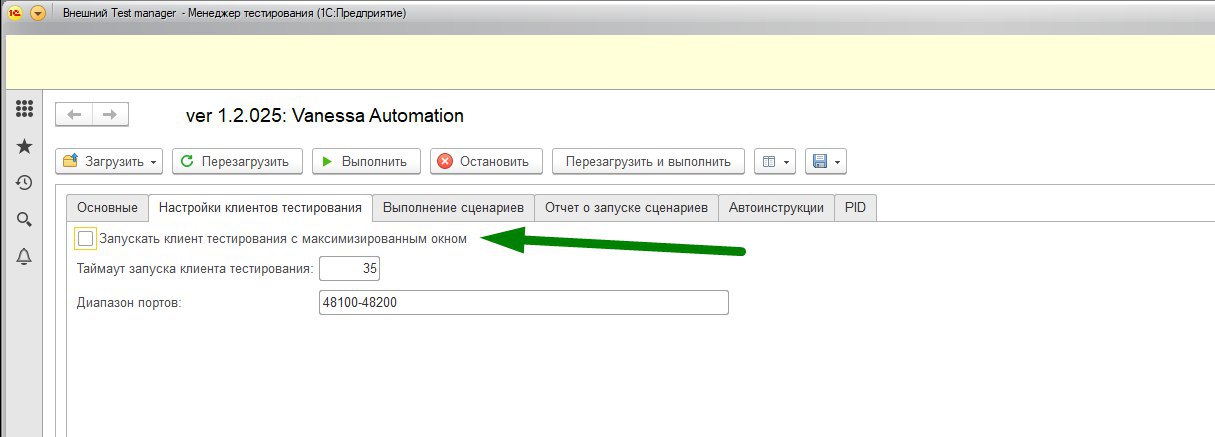Open the Загрузить dropdown button
1215x437 pixels.
click(110, 161)
